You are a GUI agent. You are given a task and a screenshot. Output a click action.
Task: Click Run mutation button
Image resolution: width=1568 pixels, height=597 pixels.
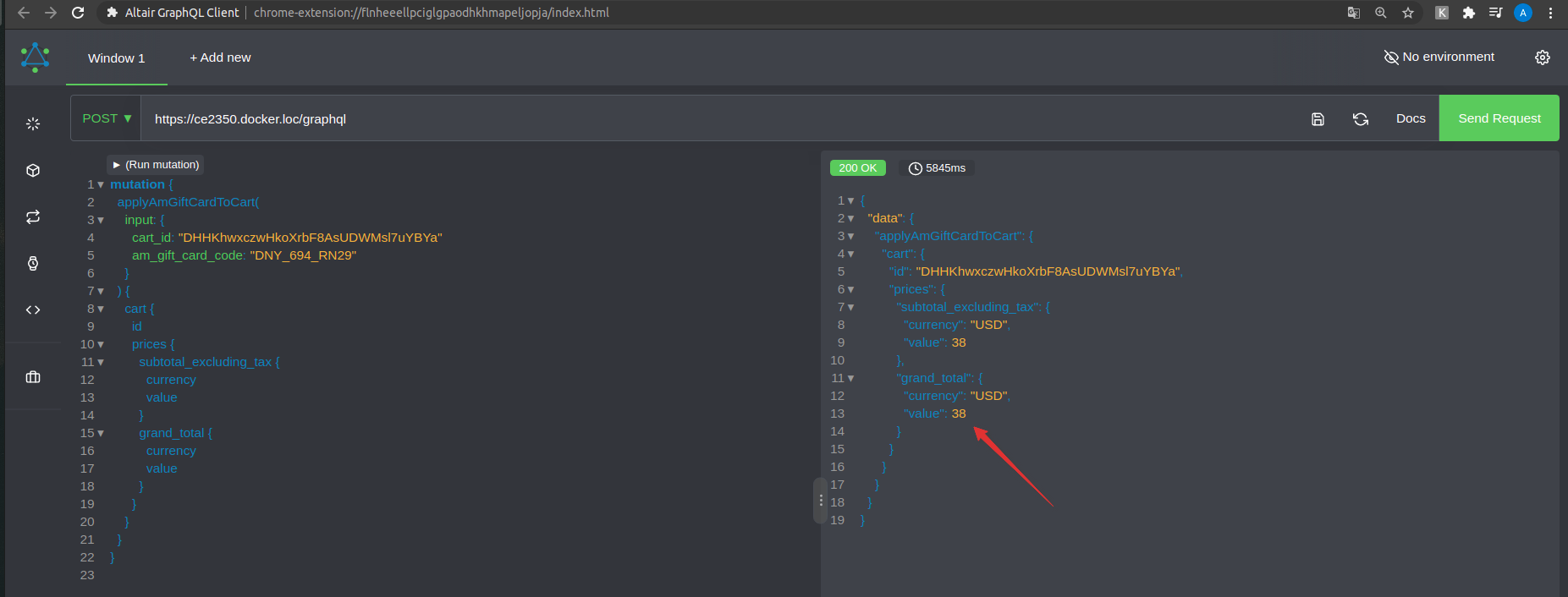coord(156,165)
